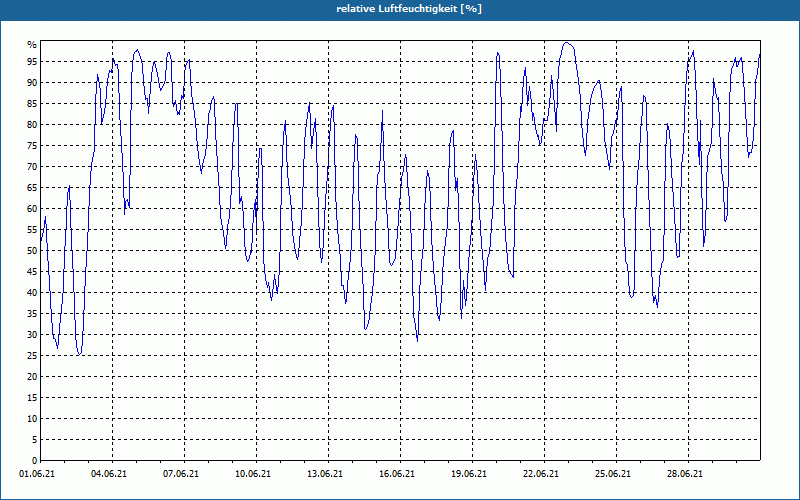Click the 40 value on y-axis
Screen dimensions: 800x500
click(x=32, y=292)
